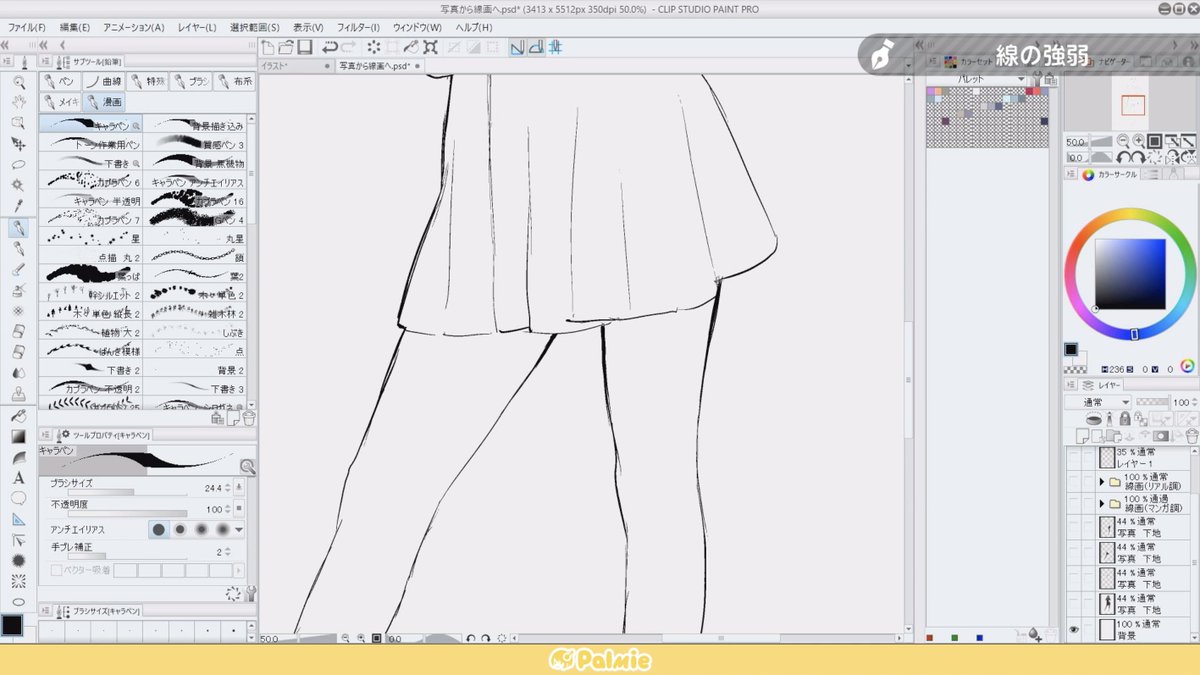Choose the キャラペン 半透明 brush
The height and width of the screenshot is (675, 1200).
coord(91,200)
